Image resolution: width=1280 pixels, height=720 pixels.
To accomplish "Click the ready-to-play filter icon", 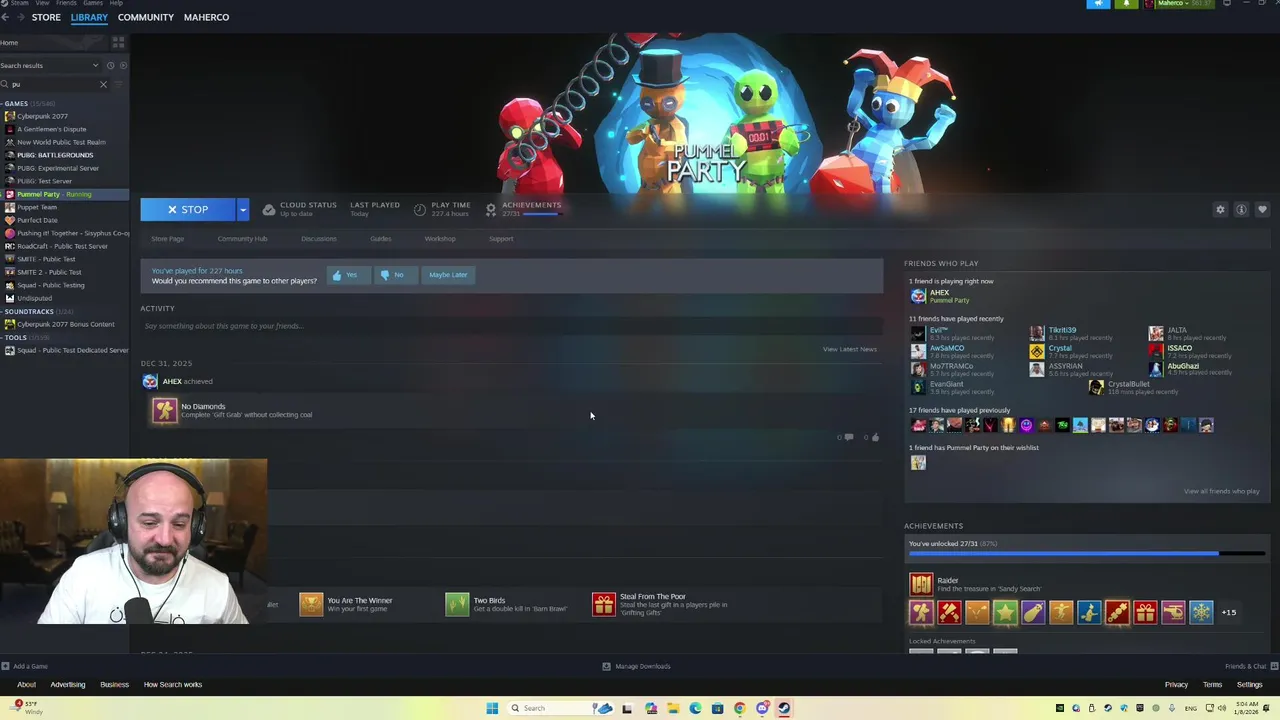I will click(x=123, y=65).
